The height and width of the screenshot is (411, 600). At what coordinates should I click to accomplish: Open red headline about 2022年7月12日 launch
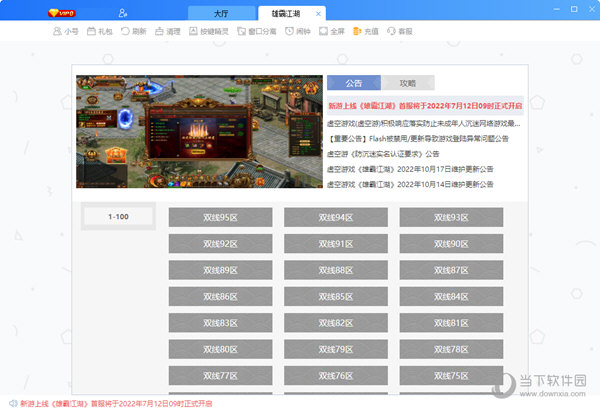[425, 106]
